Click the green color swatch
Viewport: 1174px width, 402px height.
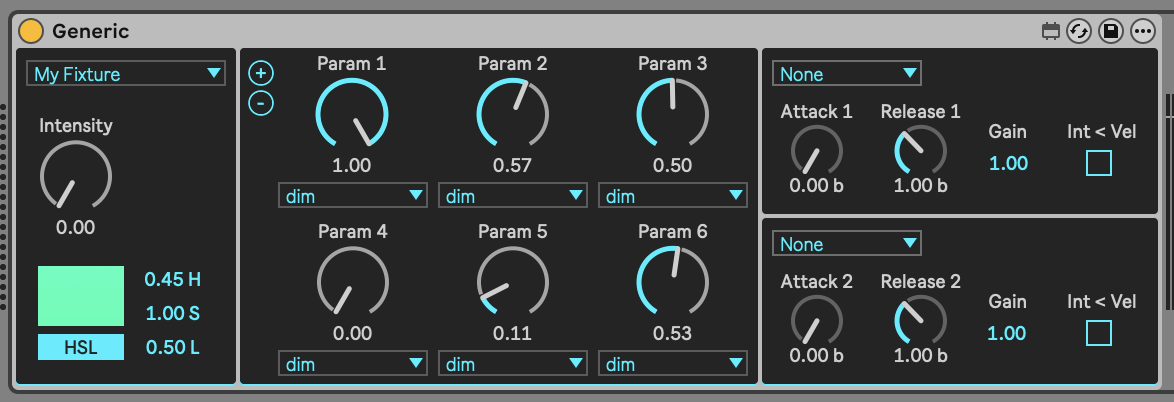81,295
